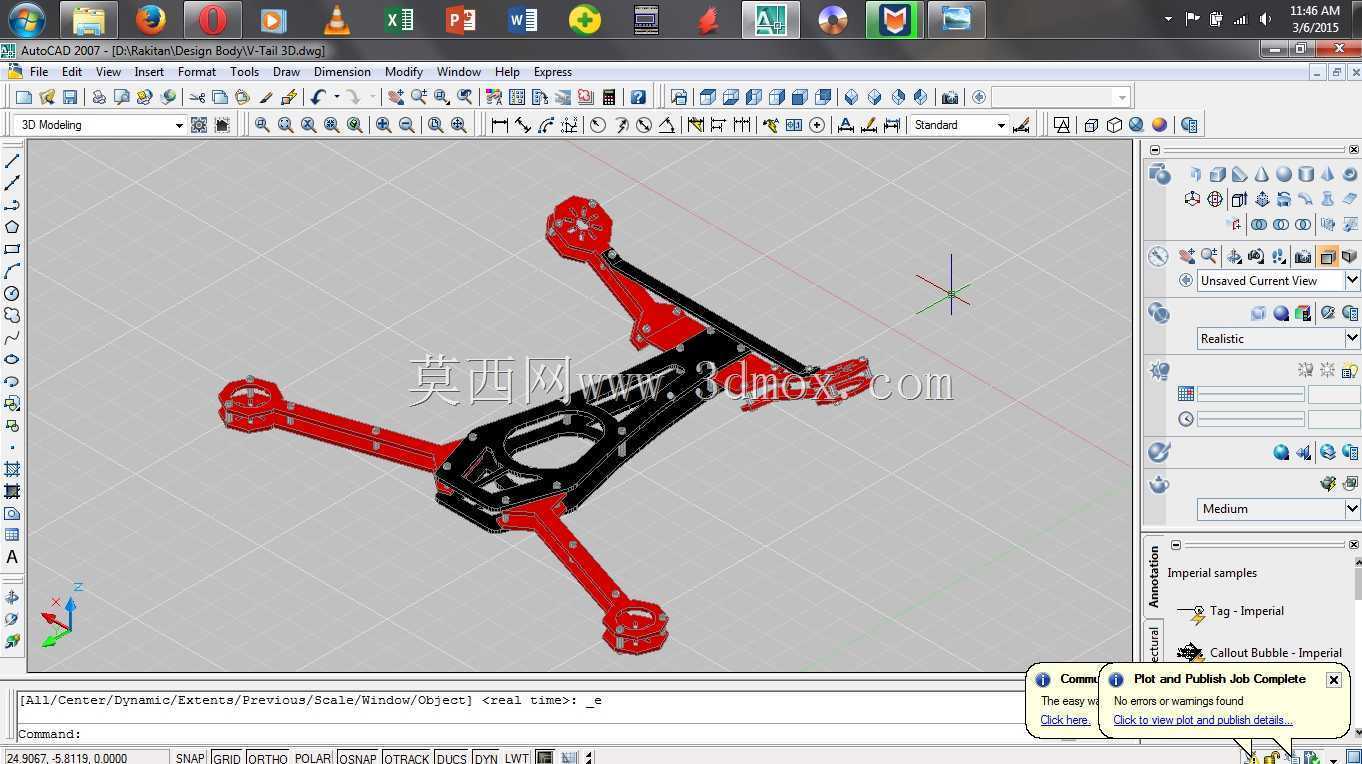This screenshot has width=1362, height=764.
Task: Open the 3D Modeling workspace dropdown
Action: pos(179,125)
